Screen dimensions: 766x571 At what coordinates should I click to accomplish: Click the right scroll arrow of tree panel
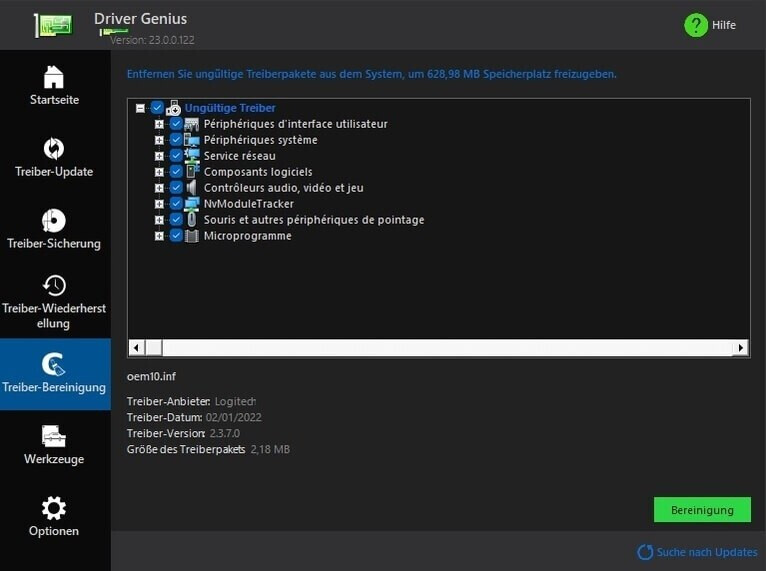point(740,348)
